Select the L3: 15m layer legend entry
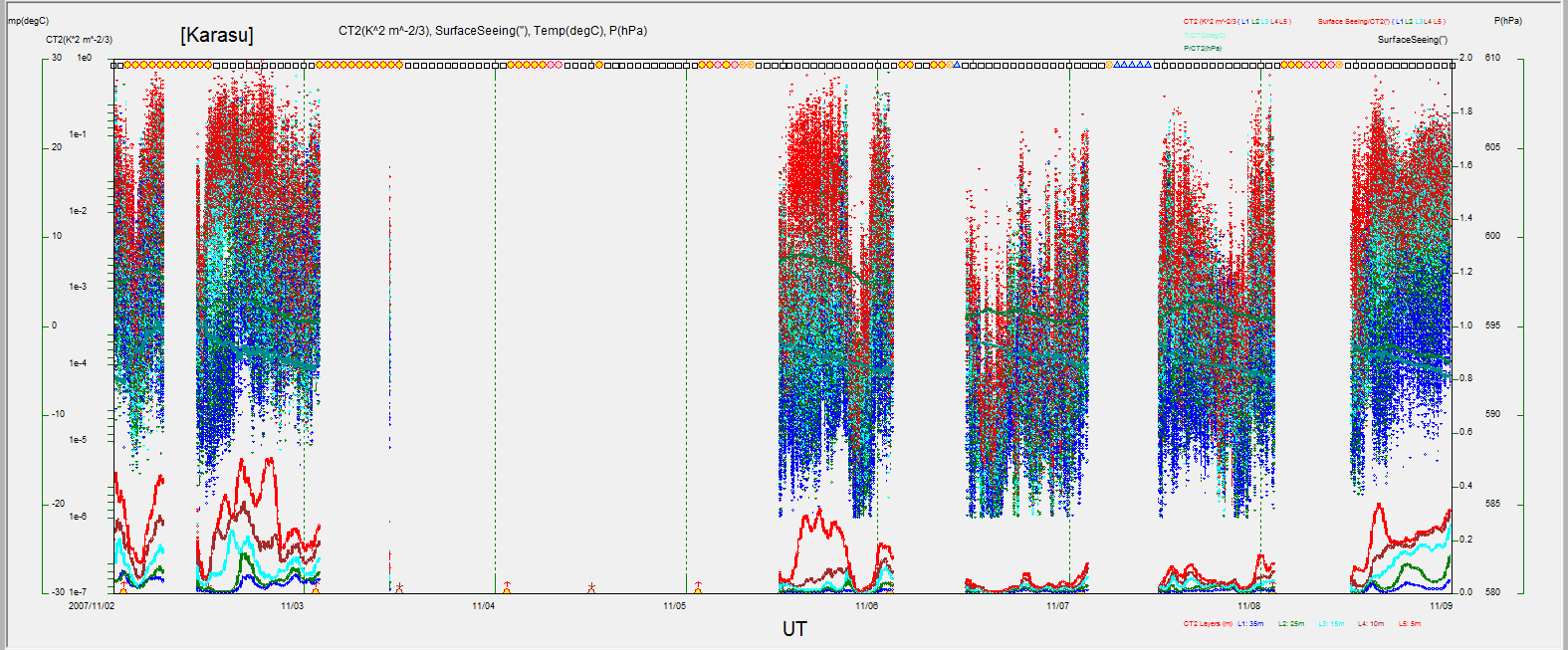Viewport: 1568px width, 650px height. click(1331, 624)
